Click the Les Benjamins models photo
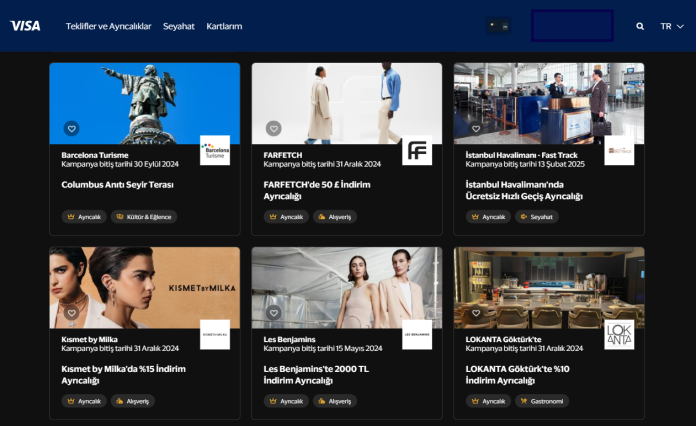Screen dimensions: 696x426 pyautogui.click(x=346, y=288)
